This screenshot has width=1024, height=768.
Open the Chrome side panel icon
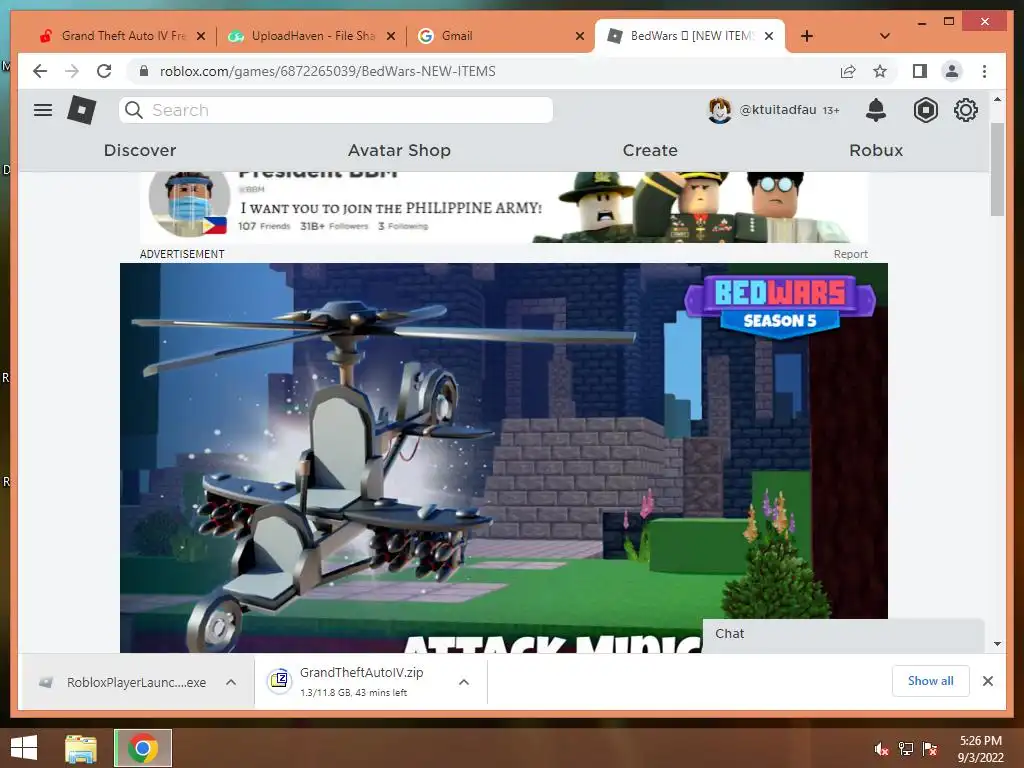tap(920, 71)
